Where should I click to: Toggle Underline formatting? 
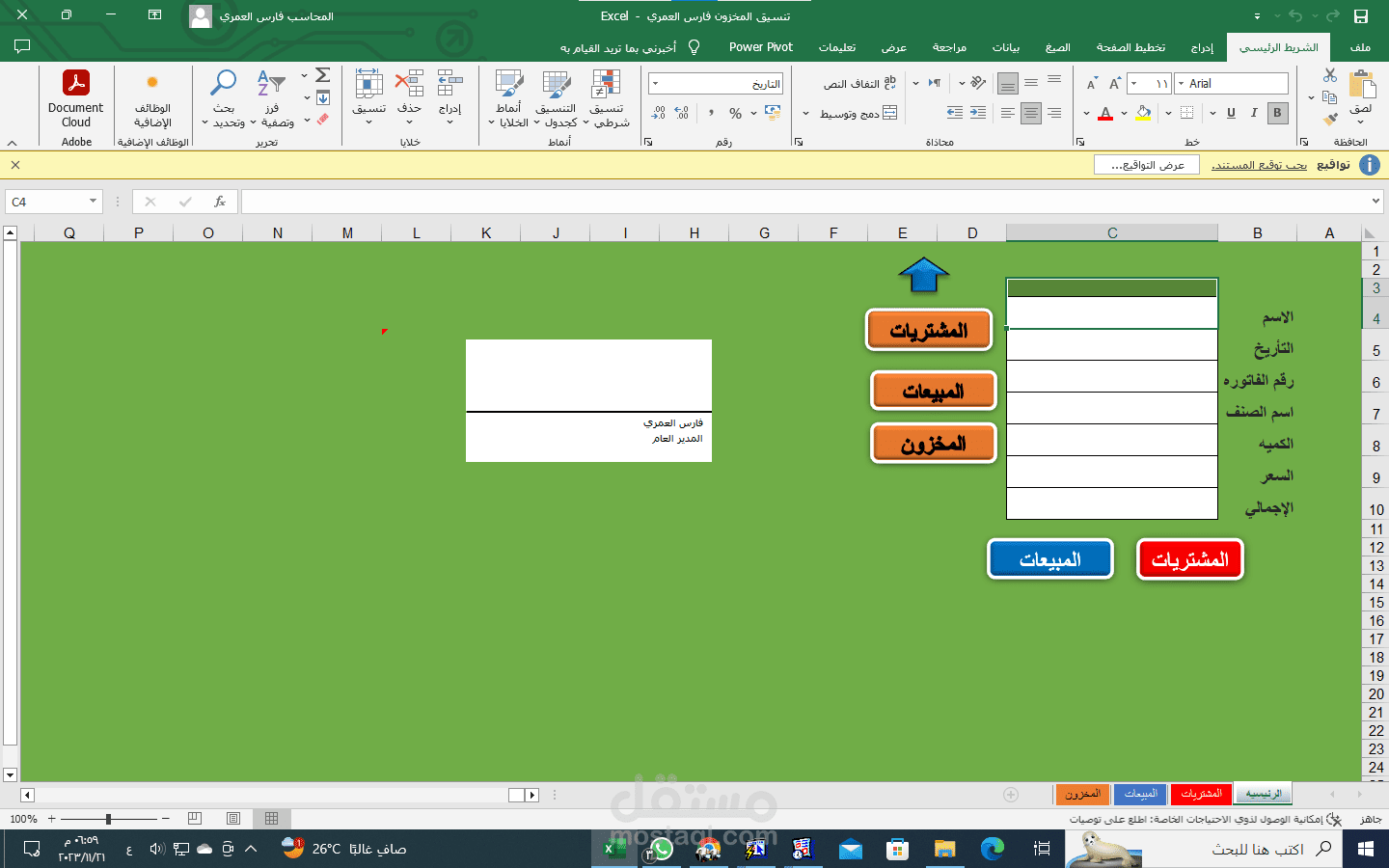click(x=1231, y=113)
